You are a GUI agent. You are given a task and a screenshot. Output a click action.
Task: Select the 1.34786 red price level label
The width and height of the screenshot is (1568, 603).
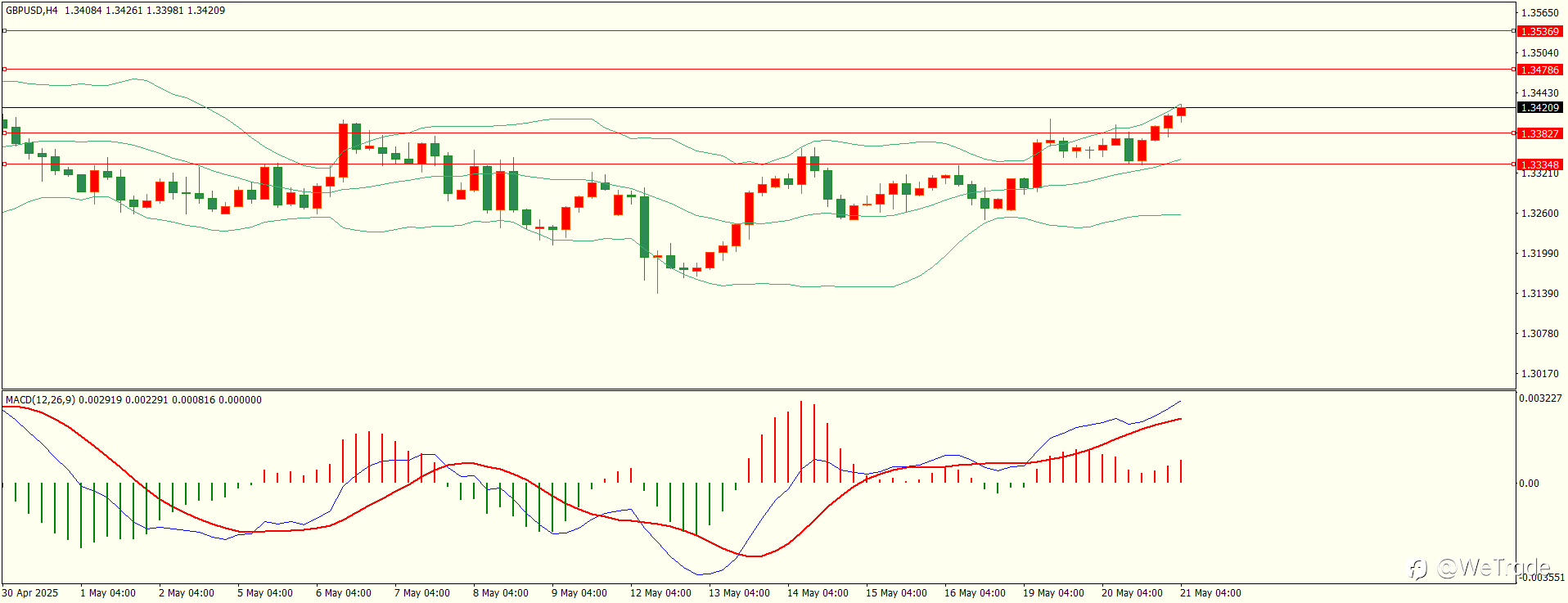(1539, 70)
